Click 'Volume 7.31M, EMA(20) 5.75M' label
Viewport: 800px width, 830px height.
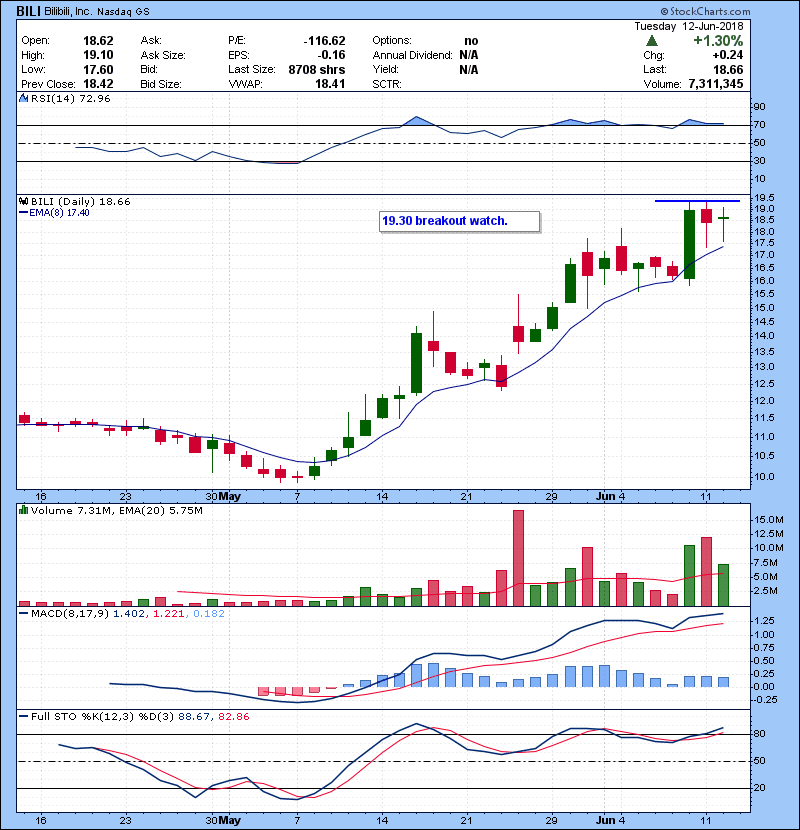[116, 511]
